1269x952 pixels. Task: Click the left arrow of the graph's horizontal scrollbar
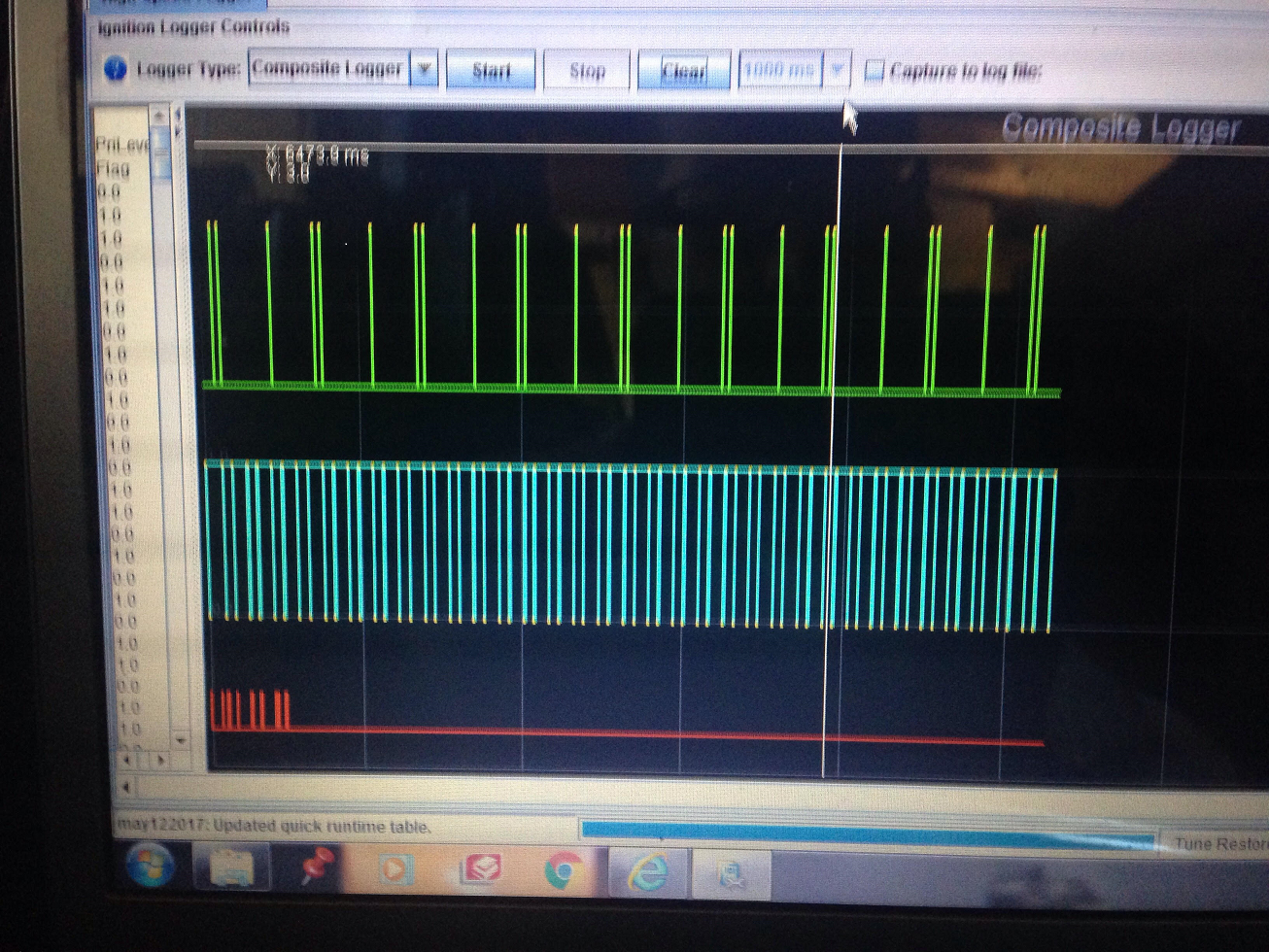tap(124, 786)
